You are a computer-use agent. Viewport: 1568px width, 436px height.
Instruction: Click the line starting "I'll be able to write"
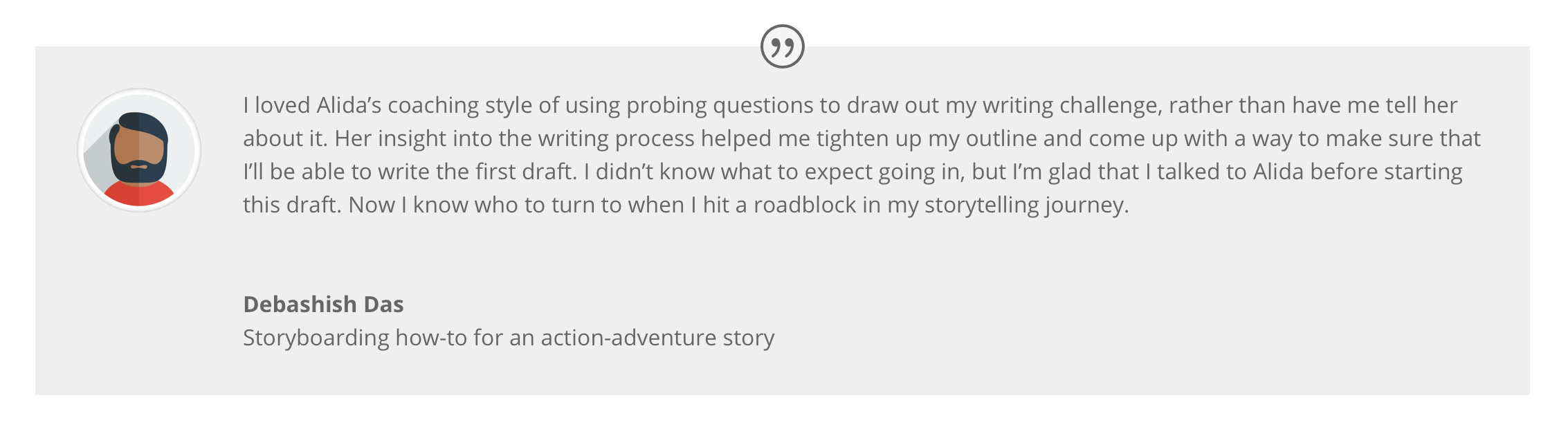(x=853, y=172)
